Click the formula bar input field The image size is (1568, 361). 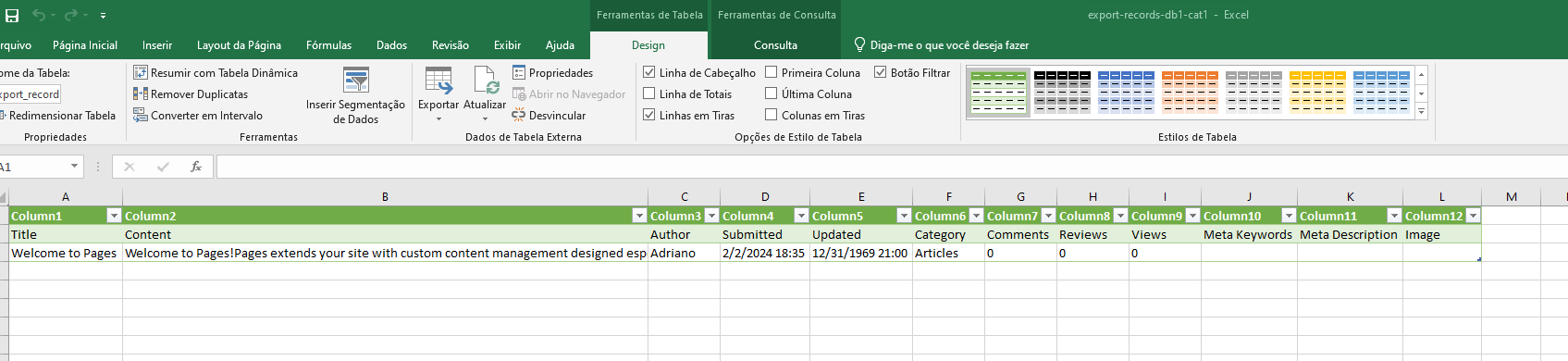[x=890, y=167]
